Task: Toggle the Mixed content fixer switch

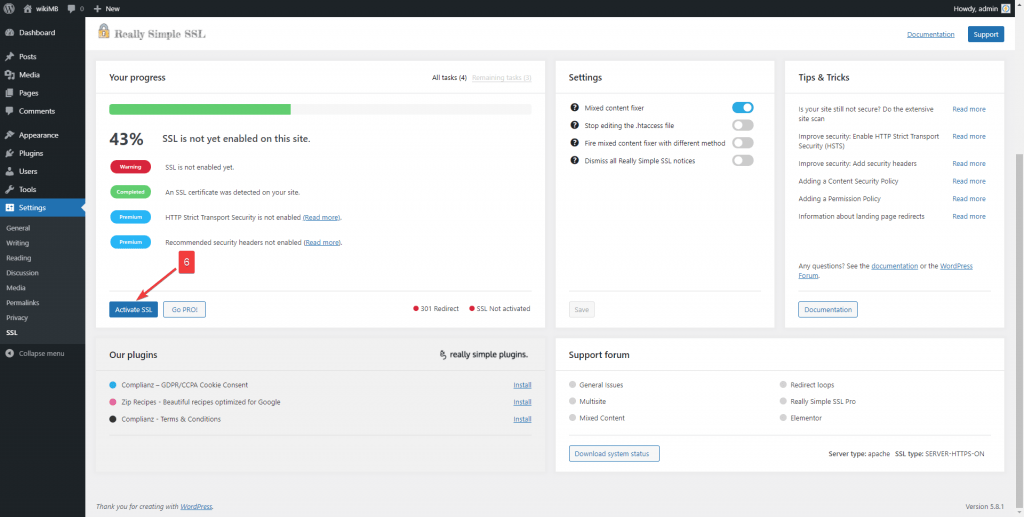Action: tap(743, 108)
